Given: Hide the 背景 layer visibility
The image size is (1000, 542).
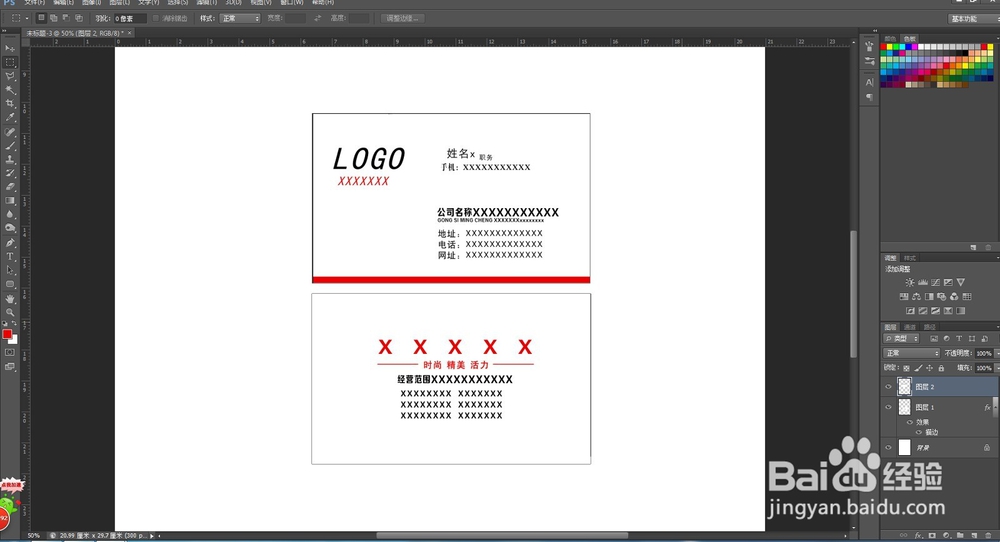Looking at the screenshot, I should click(888, 448).
